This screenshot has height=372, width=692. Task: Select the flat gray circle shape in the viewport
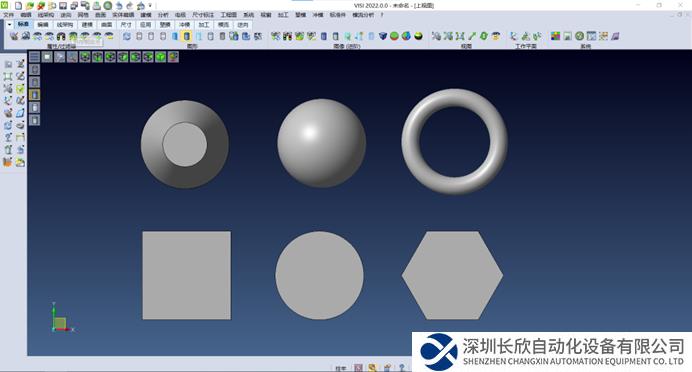click(320, 275)
